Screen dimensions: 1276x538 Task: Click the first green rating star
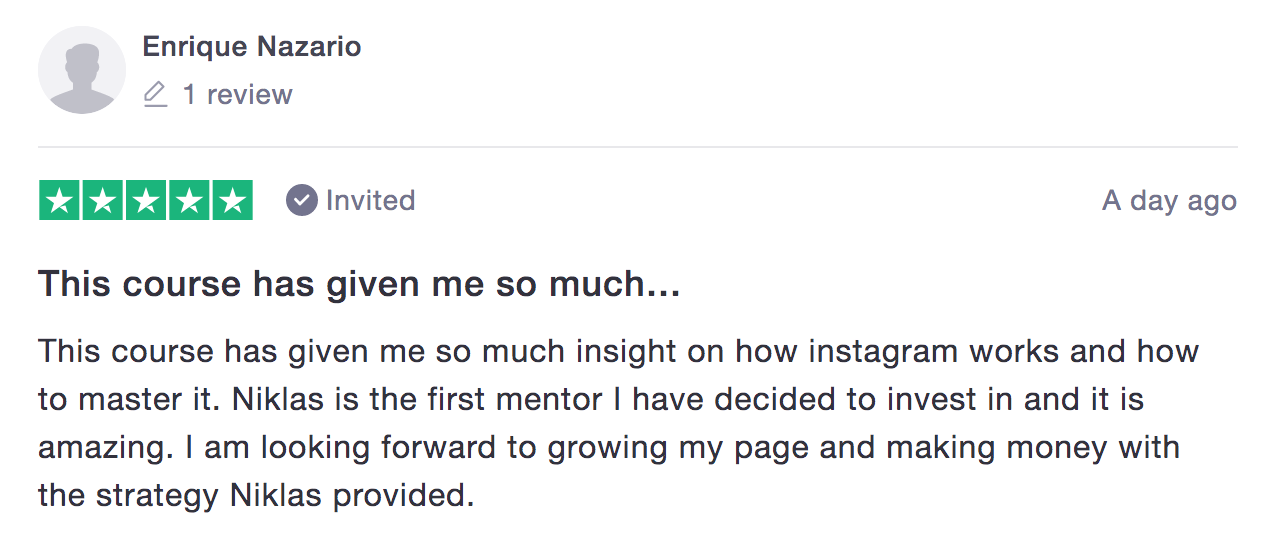pos(60,201)
